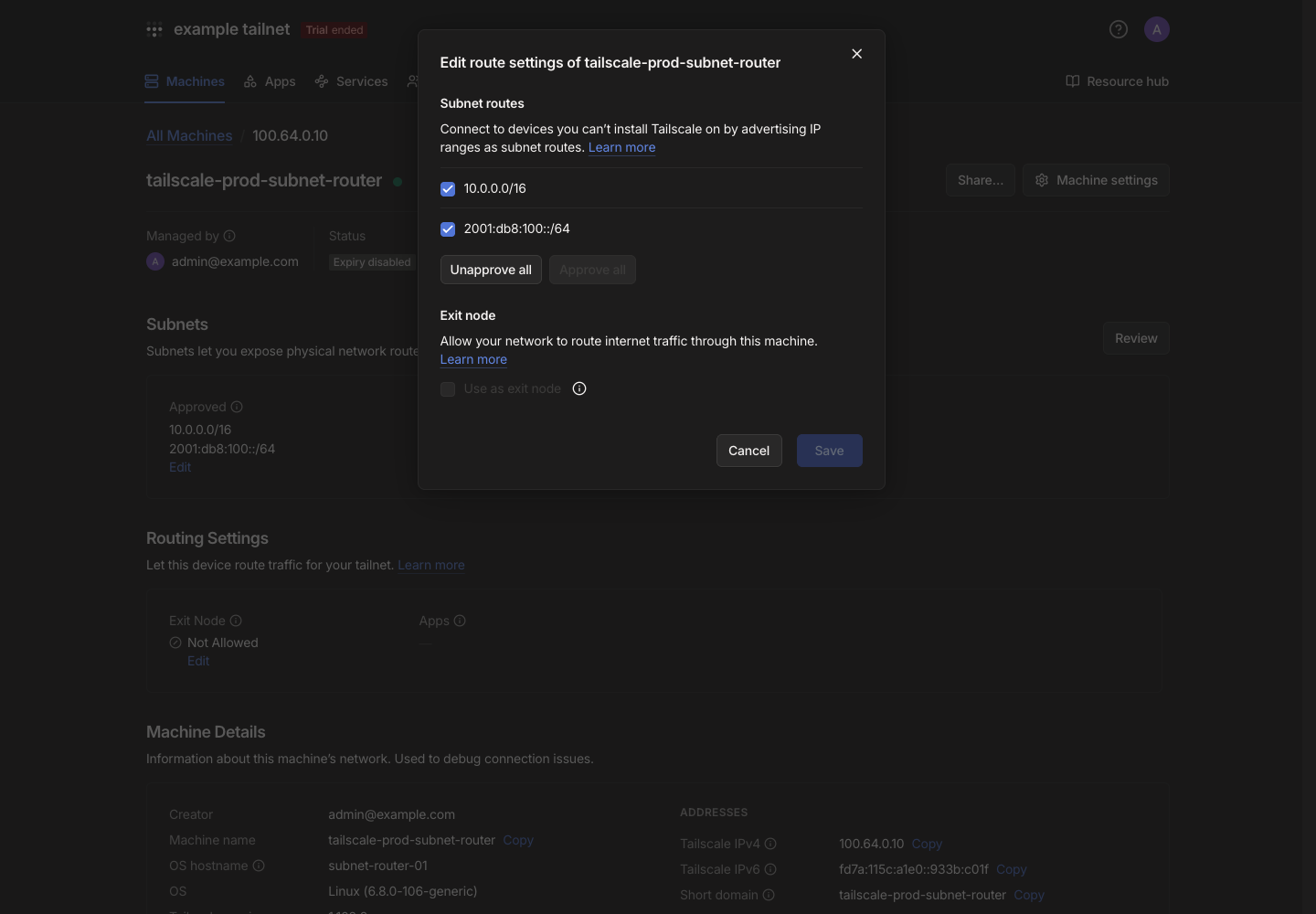The image size is (1316, 914).
Task: Switch to the Services tab
Action: click(351, 81)
